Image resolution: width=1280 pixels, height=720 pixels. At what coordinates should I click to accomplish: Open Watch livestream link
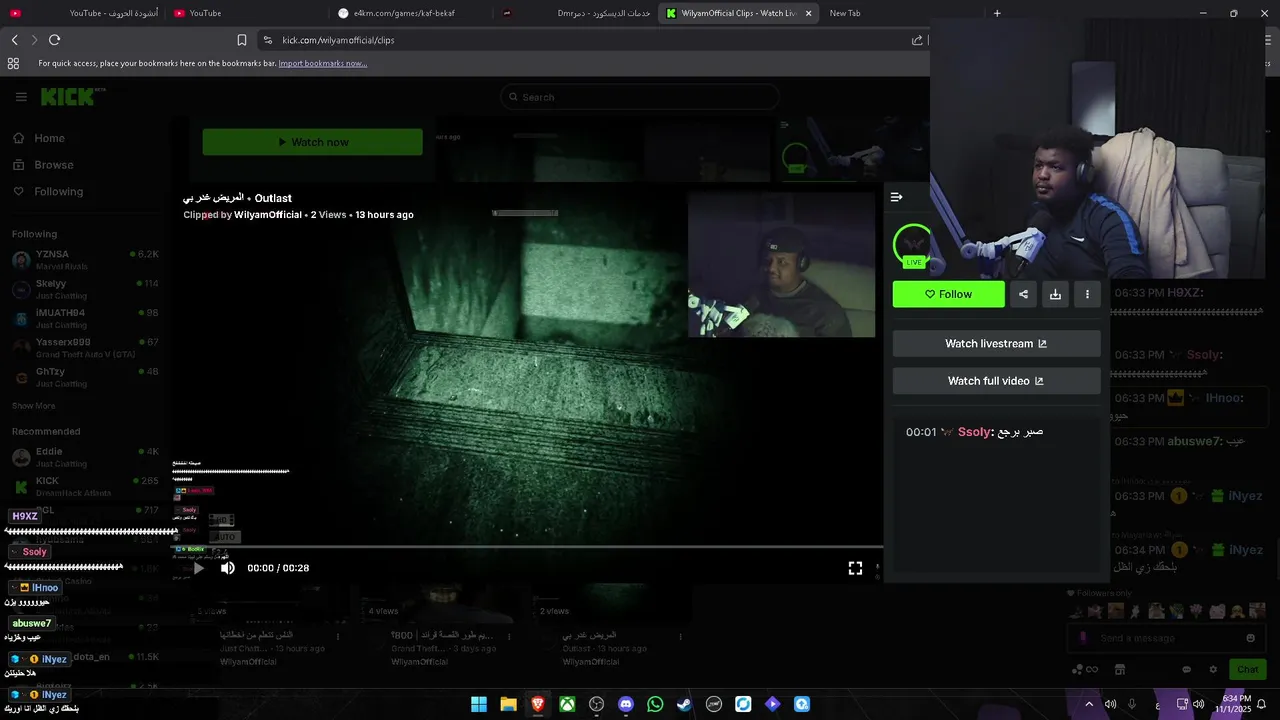click(x=996, y=343)
